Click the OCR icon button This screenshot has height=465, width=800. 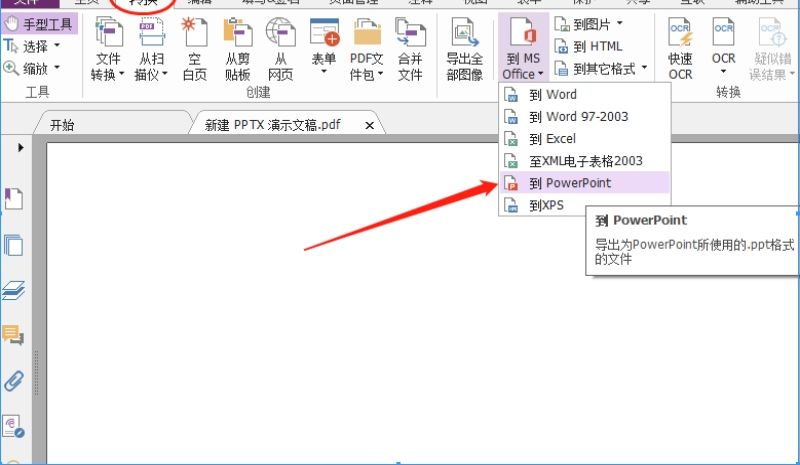tap(723, 33)
